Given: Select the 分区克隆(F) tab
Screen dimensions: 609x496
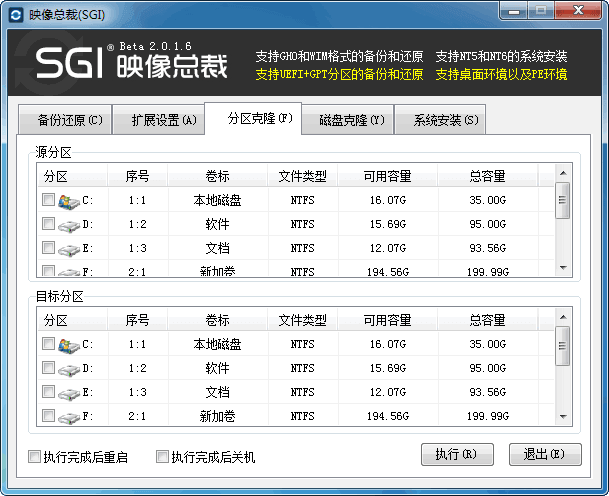Looking at the screenshot, I should tap(253, 118).
